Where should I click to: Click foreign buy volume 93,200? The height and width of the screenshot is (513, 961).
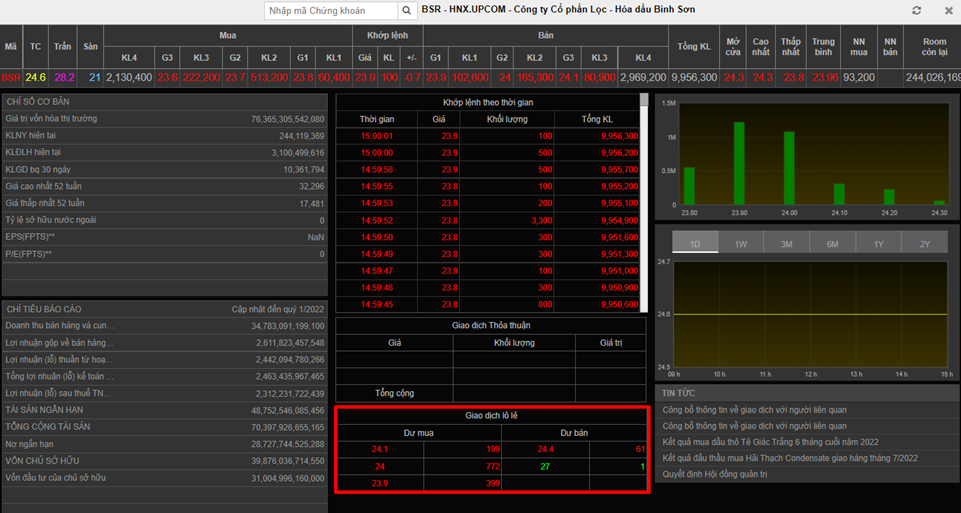859,77
